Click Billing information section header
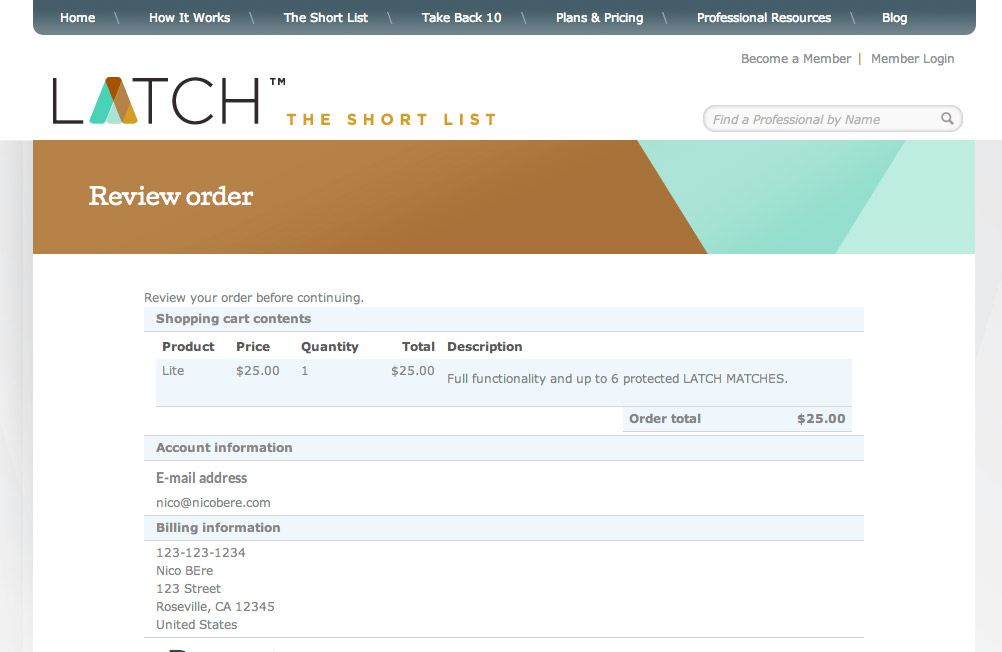 (504, 528)
